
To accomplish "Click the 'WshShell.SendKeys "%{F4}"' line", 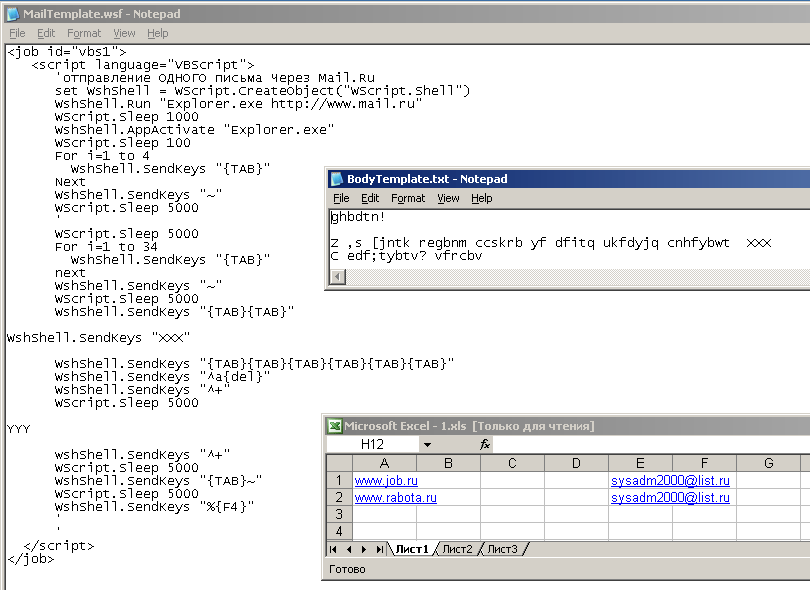I will [x=154, y=507].
